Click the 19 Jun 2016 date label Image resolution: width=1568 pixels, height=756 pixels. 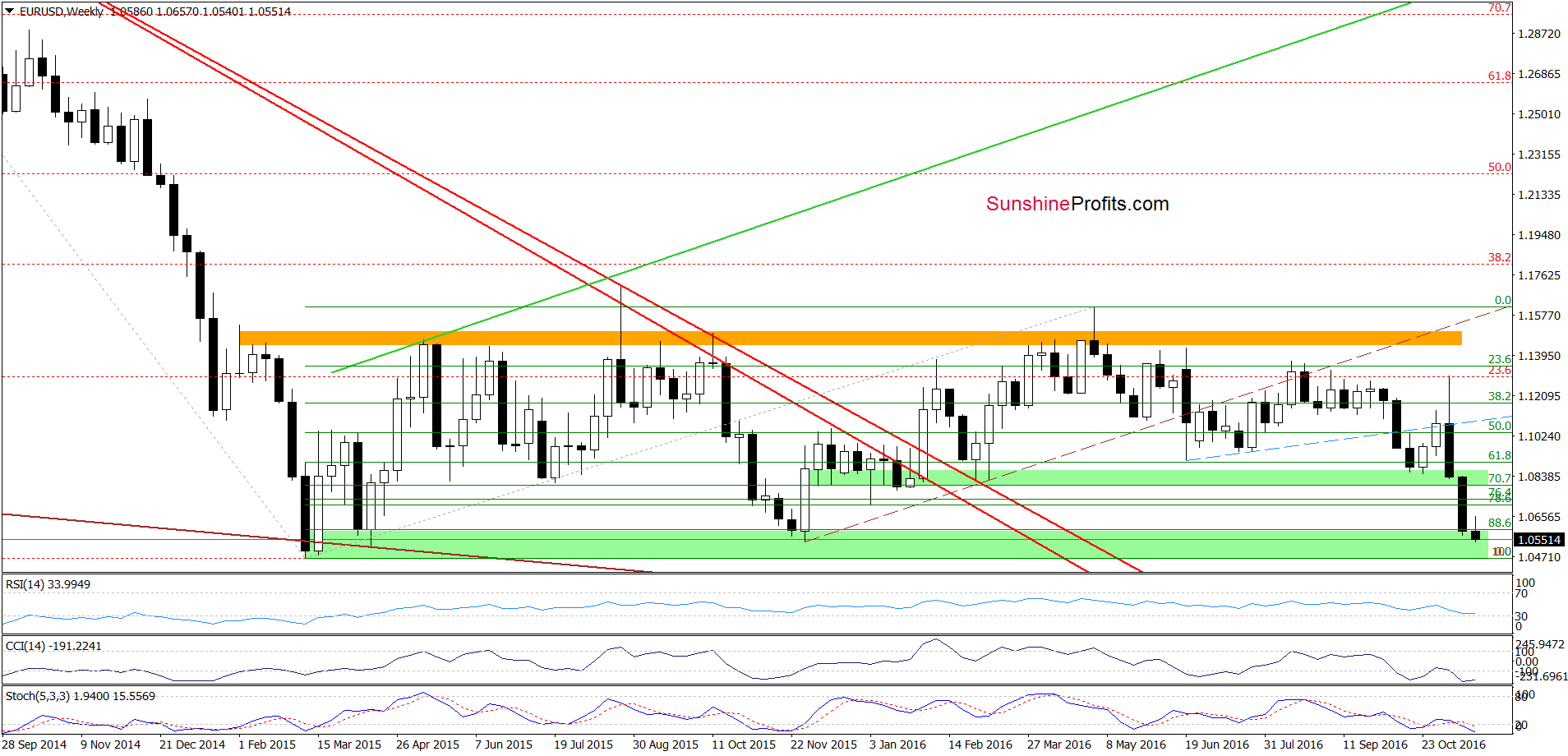tap(1217, 744)
